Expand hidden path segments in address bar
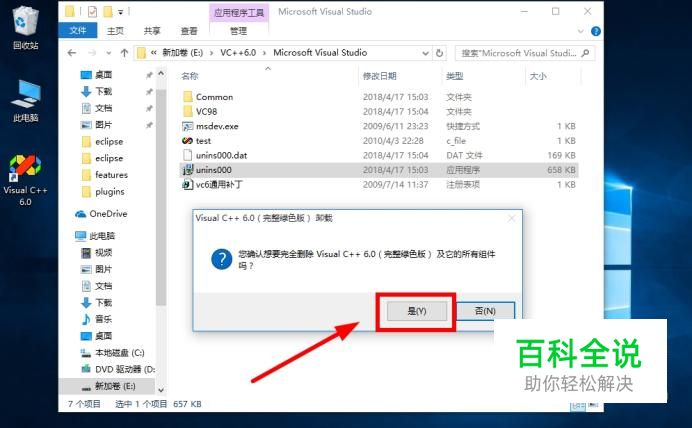Viewport: 692px width, 428px height. [154, 53]
